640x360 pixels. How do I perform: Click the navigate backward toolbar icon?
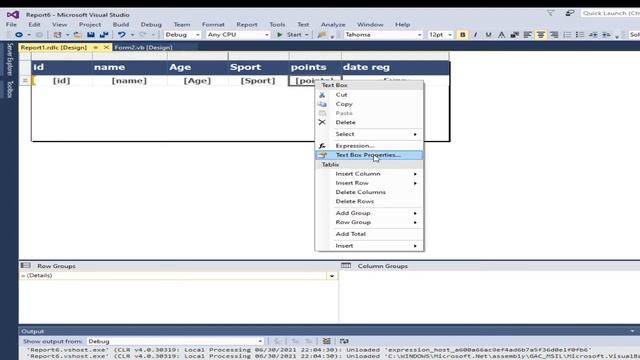(x=18, y=35)
